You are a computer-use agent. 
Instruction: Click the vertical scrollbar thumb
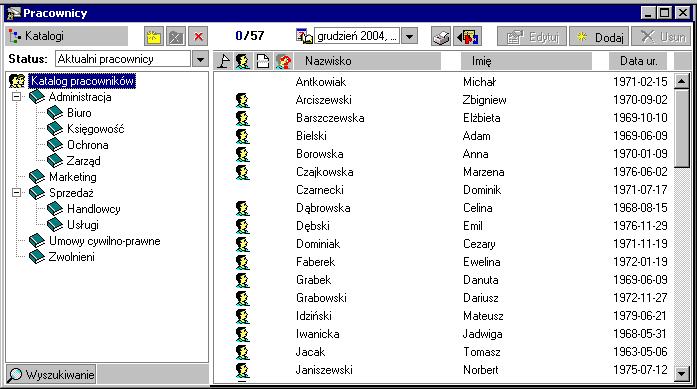click(x=682, y=129)
